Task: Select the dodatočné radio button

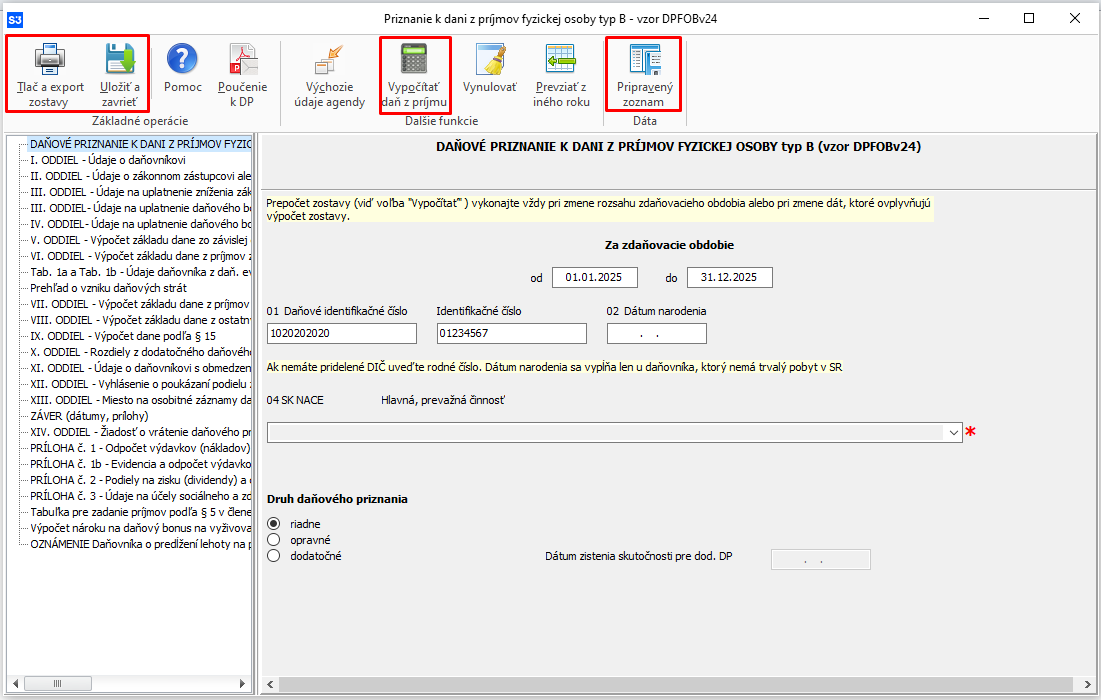Action: [274, 556]
